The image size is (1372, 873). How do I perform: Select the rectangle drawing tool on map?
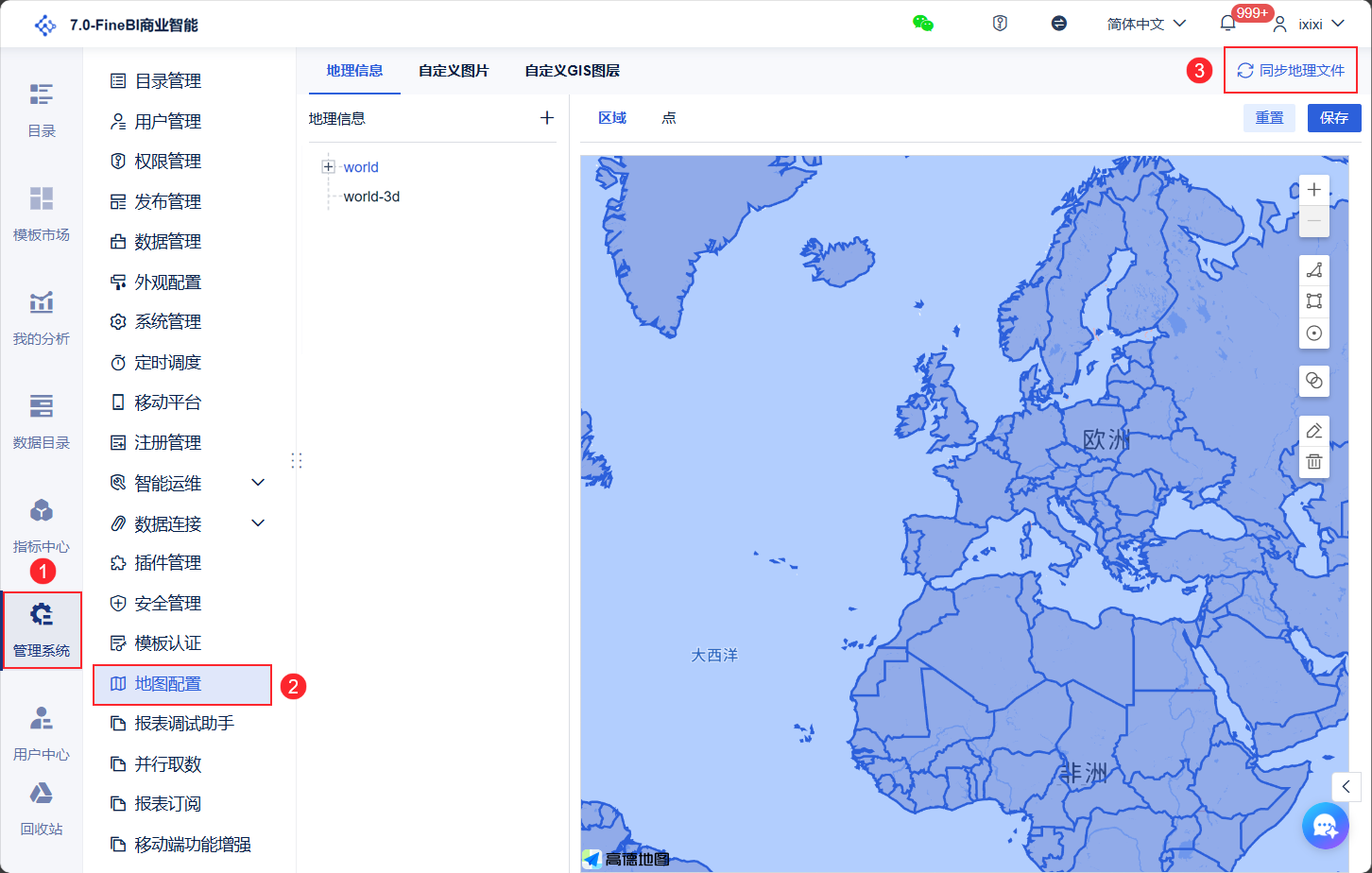pyautogui.click(x=1314, y=301)
